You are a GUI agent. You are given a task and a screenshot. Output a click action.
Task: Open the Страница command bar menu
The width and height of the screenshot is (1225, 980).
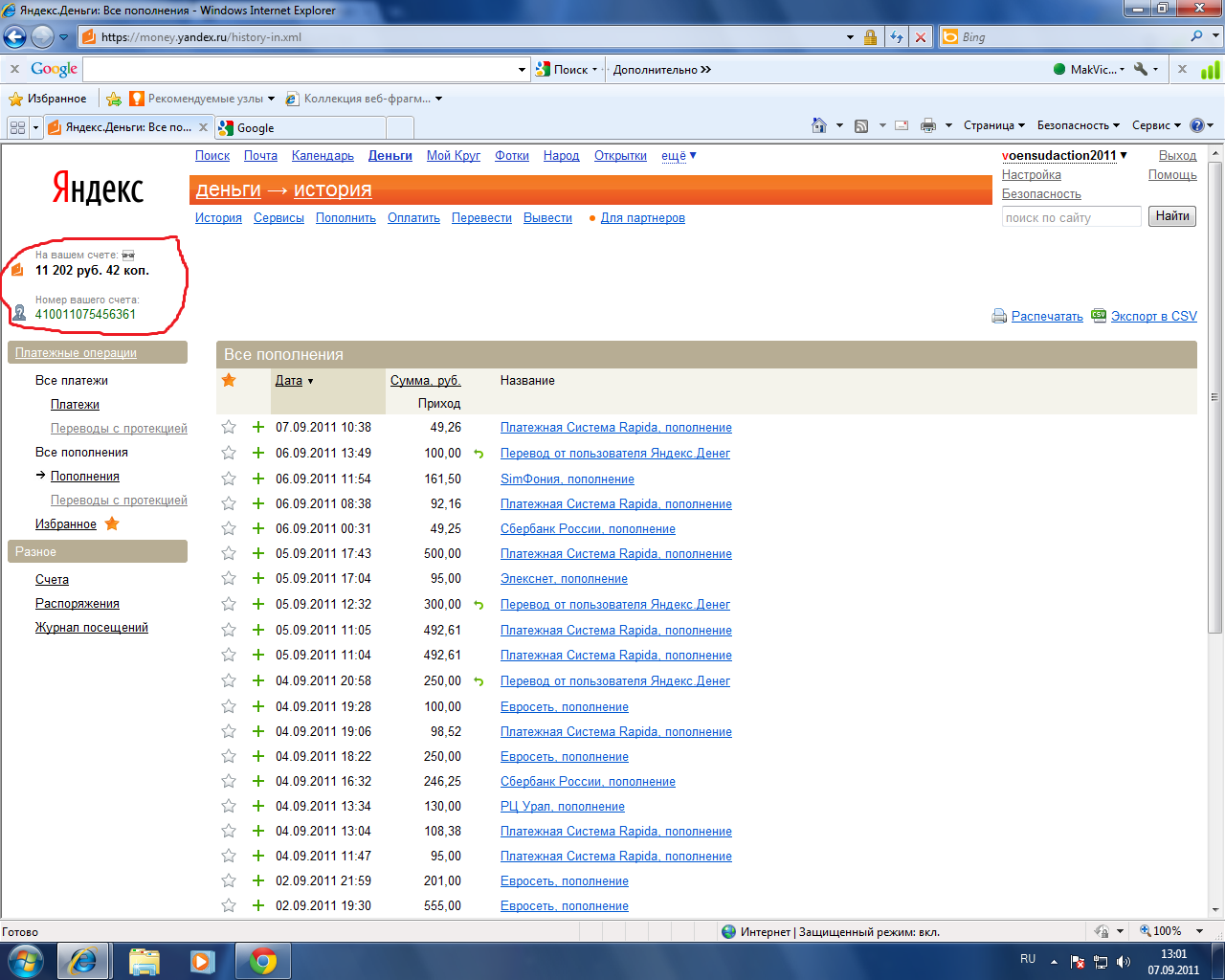point(993,125)
